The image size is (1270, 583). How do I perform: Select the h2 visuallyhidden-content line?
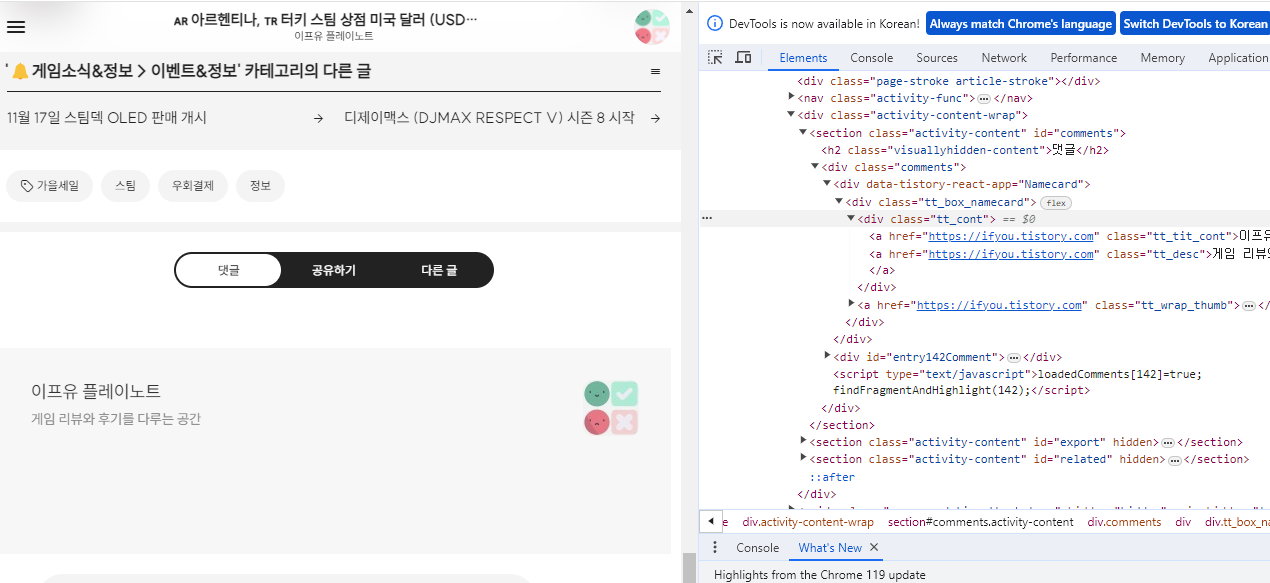[x=966, y=150]
